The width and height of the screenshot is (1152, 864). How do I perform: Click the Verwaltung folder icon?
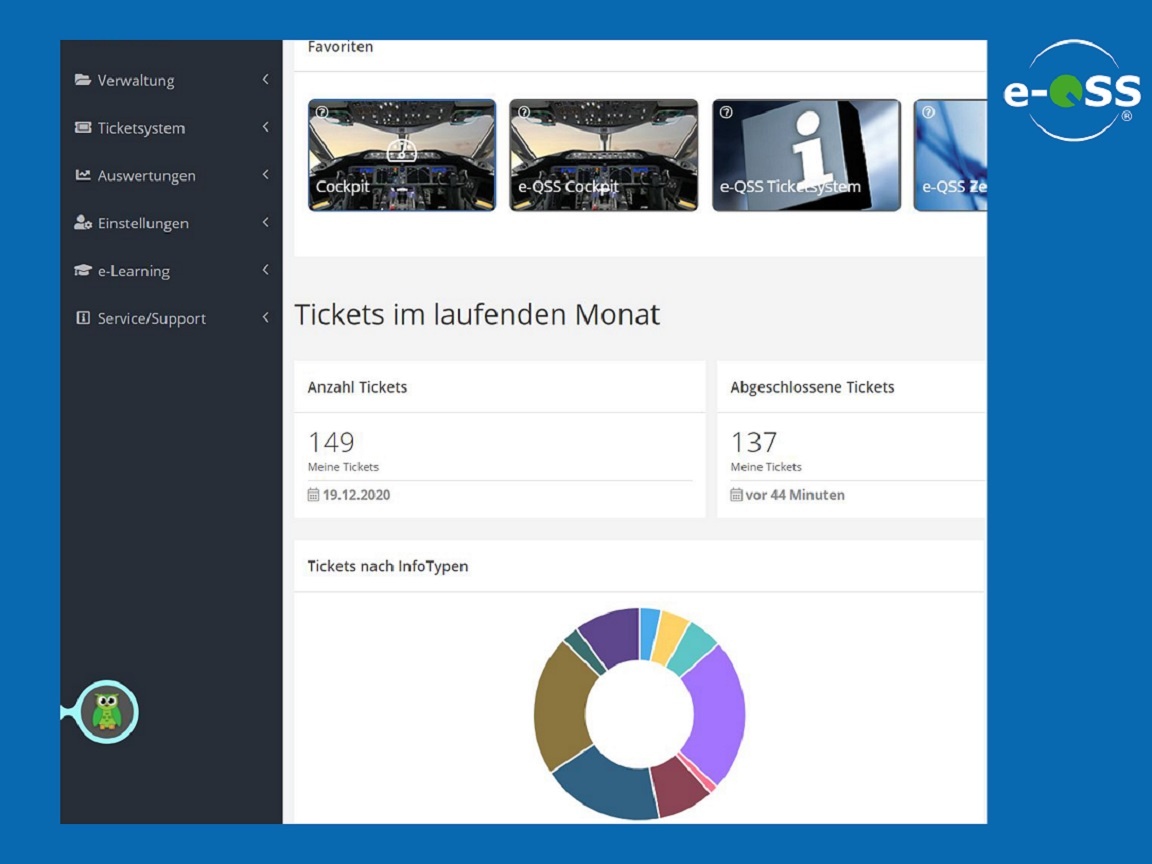coord(82,79)
